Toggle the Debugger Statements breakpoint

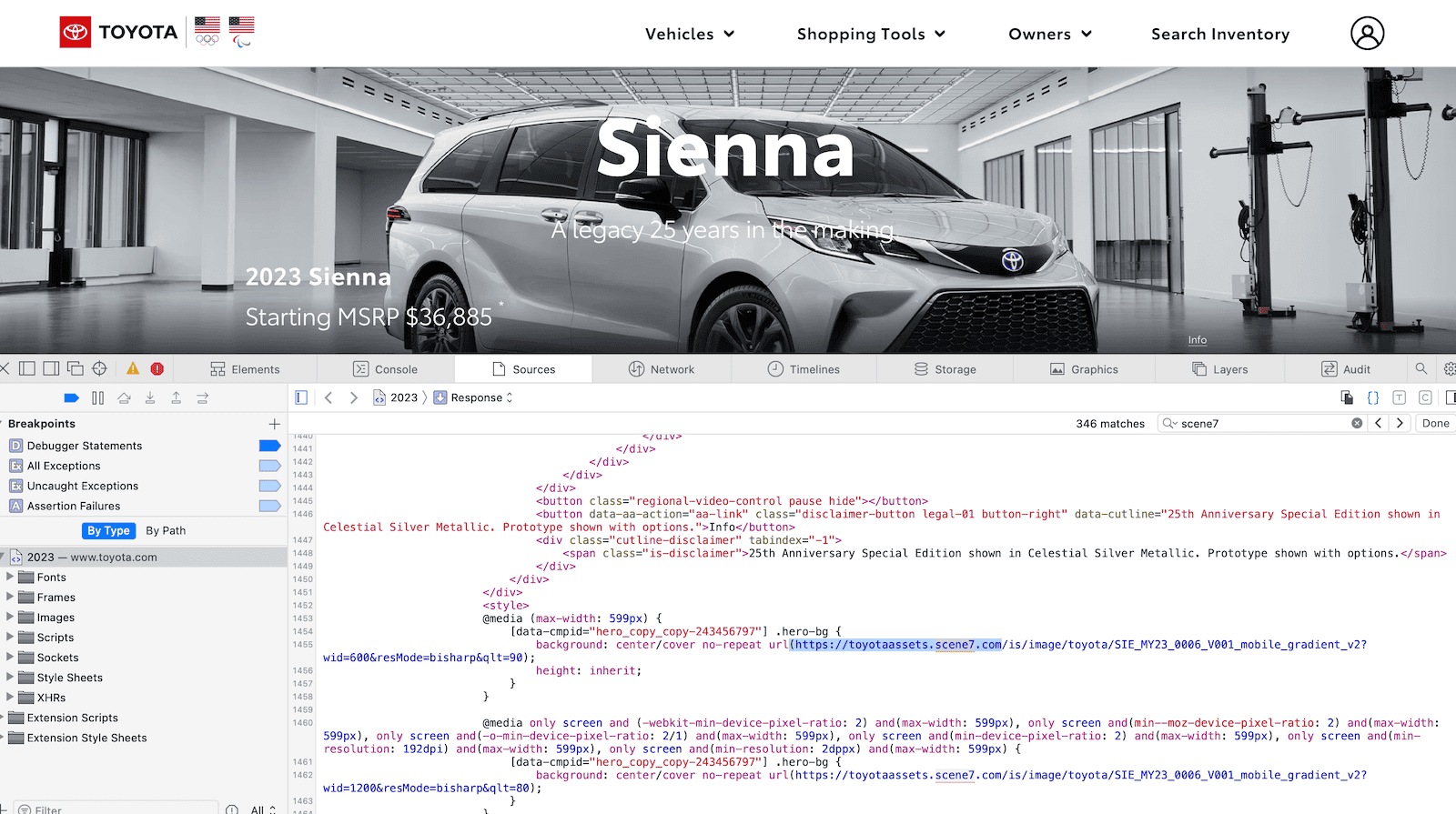(x=269, y=446)
